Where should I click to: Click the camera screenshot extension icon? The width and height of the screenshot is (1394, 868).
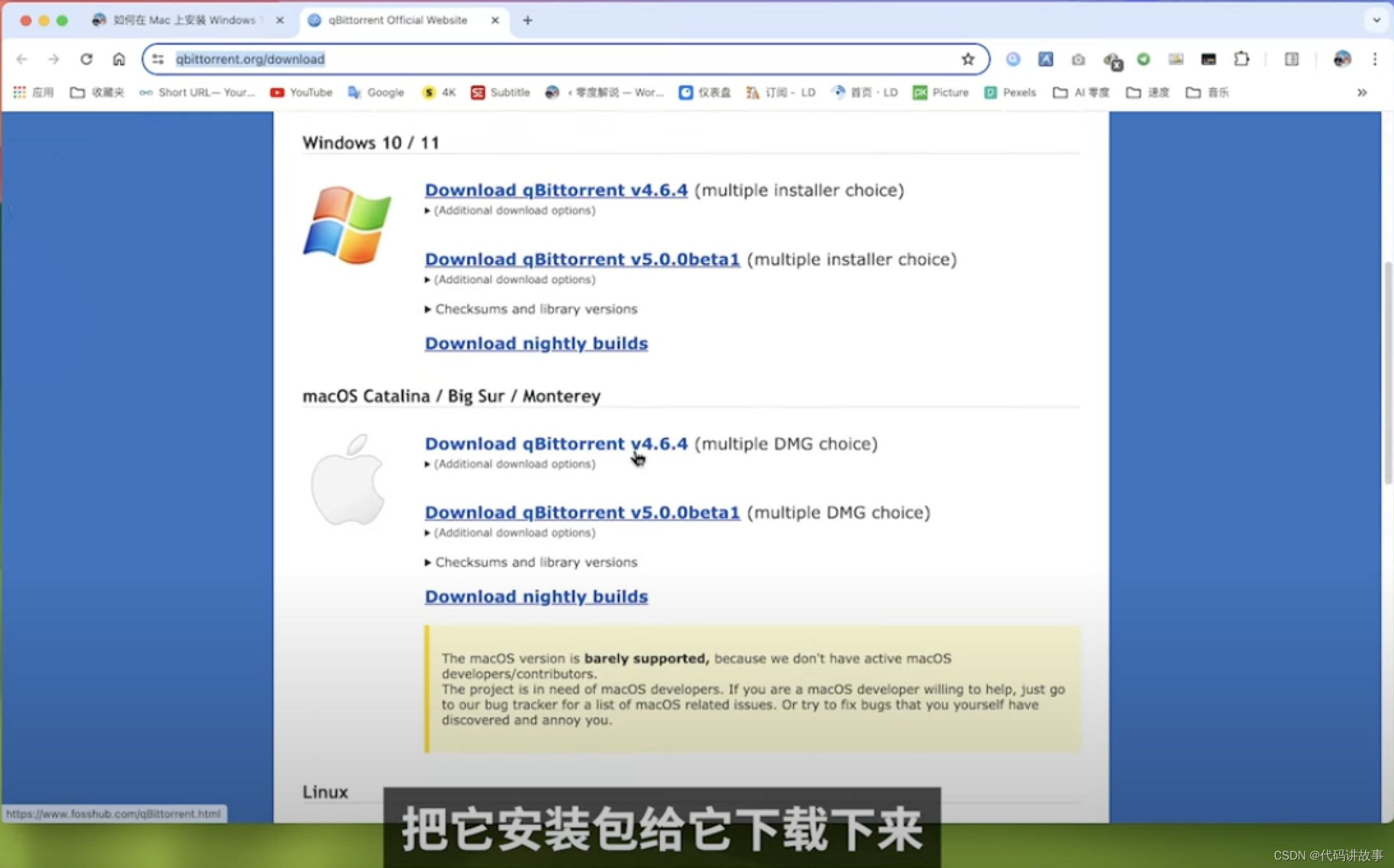click(x=1078, y=59)
